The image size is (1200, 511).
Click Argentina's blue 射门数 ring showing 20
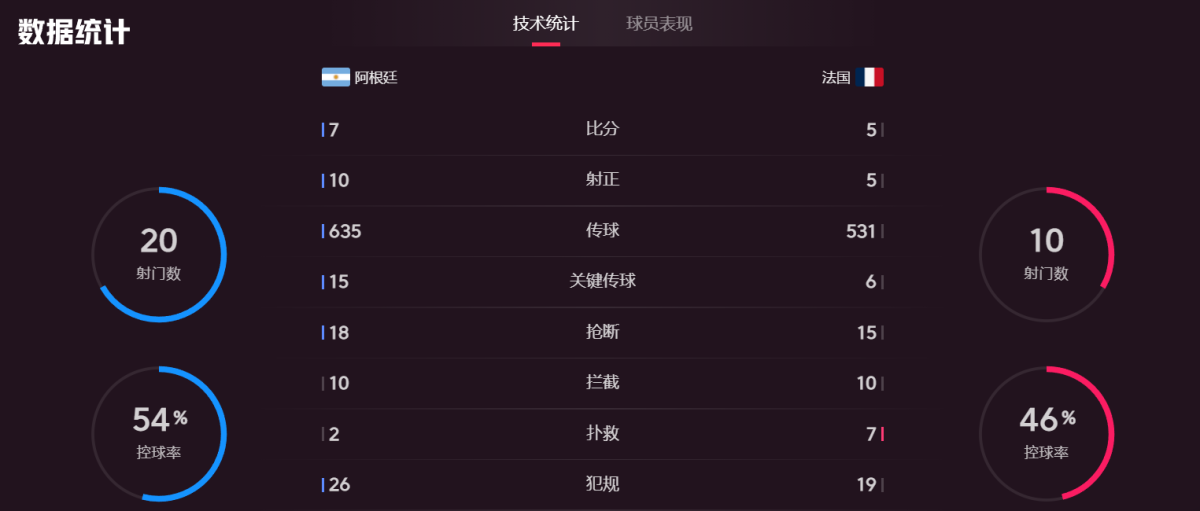point(159,254)
